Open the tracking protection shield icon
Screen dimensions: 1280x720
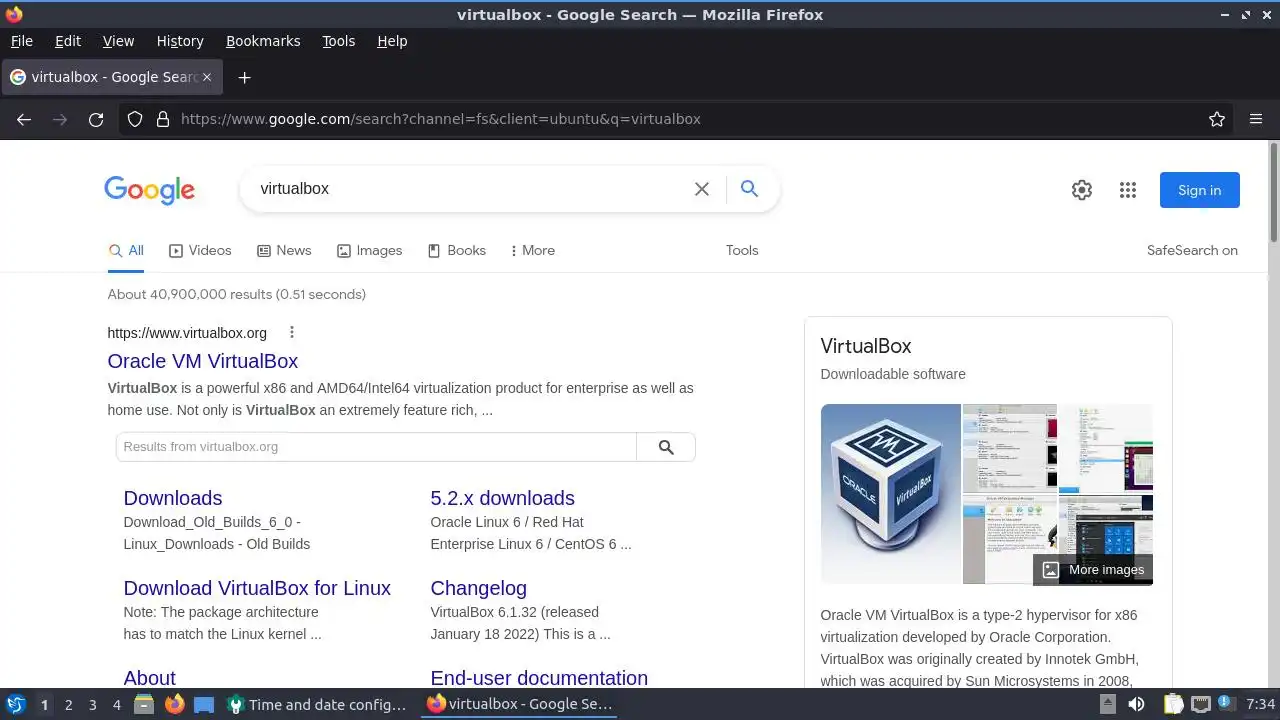[135, 119]
